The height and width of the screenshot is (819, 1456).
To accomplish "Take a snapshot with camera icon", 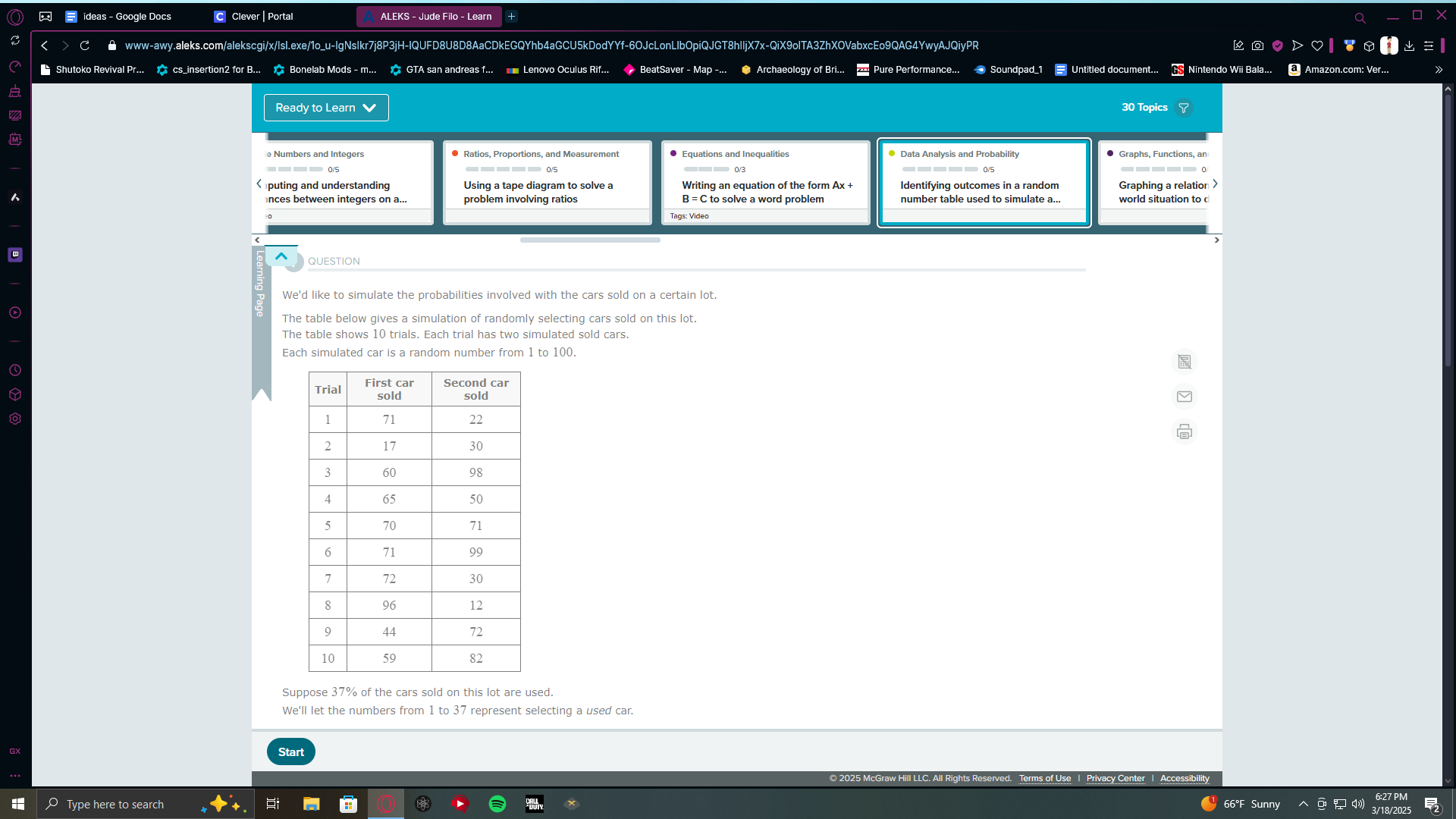I will click(1258, 45).
